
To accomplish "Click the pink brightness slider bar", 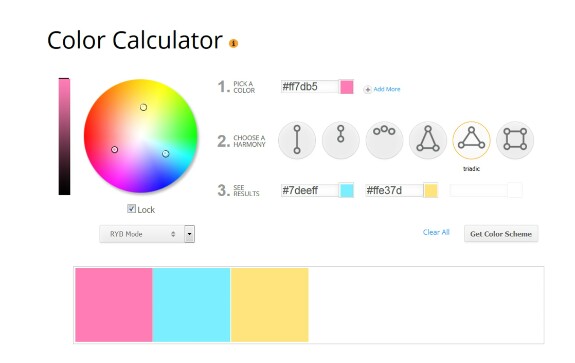I will [64, 136].
